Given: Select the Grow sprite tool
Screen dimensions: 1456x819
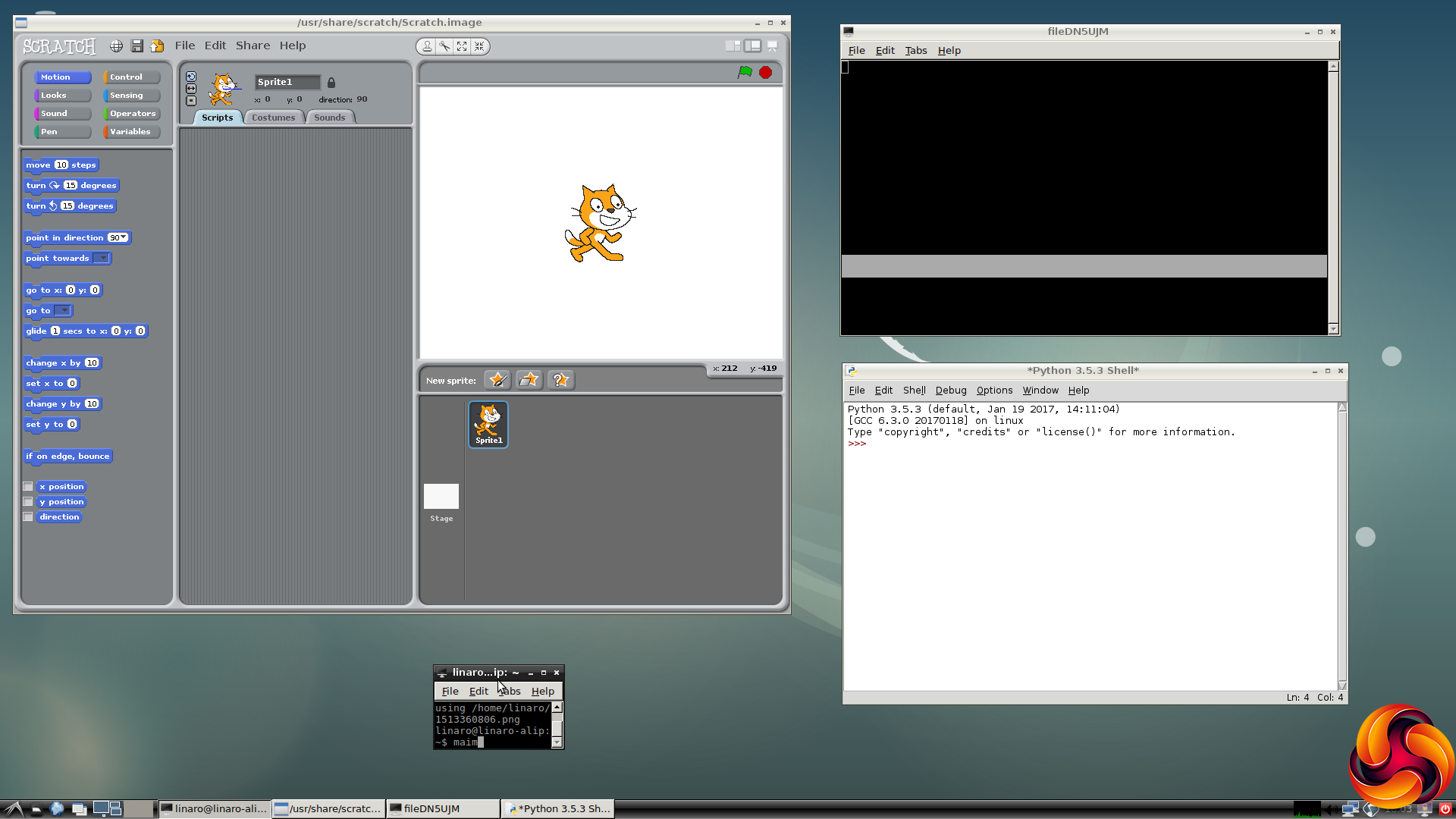Looking at the screenshot, I should (462, 46).
